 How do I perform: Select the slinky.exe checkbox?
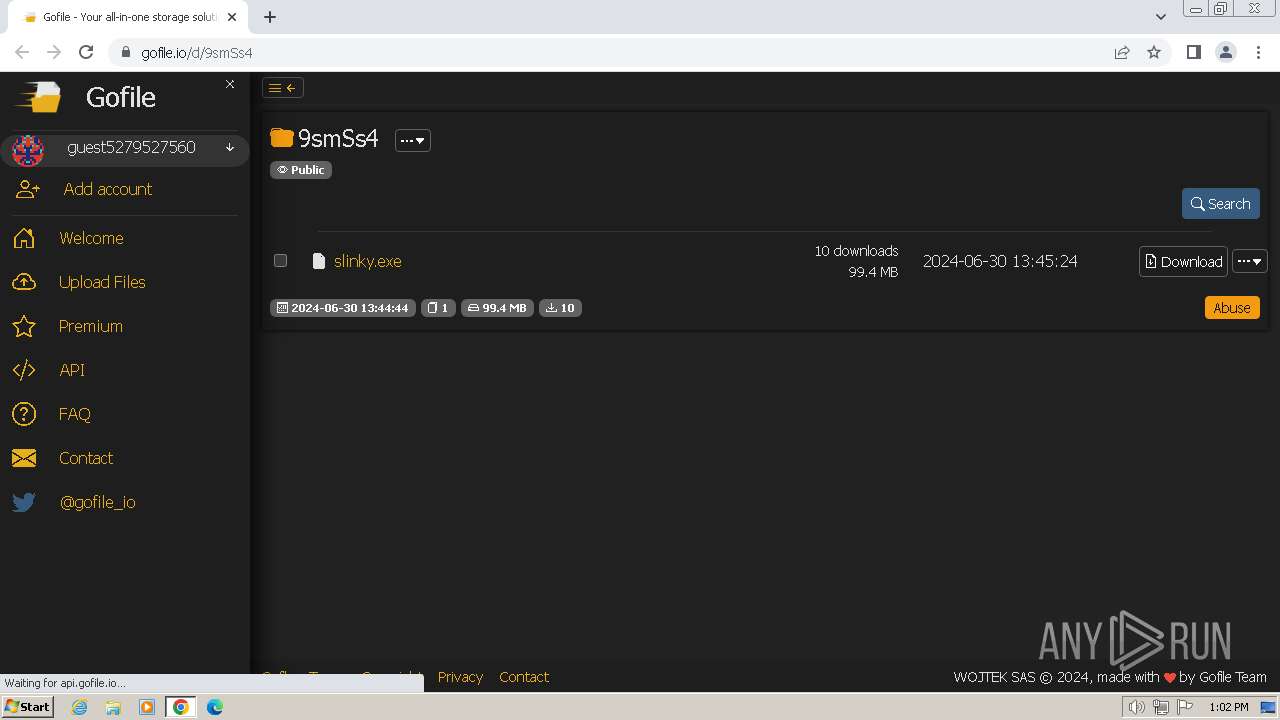281,261
